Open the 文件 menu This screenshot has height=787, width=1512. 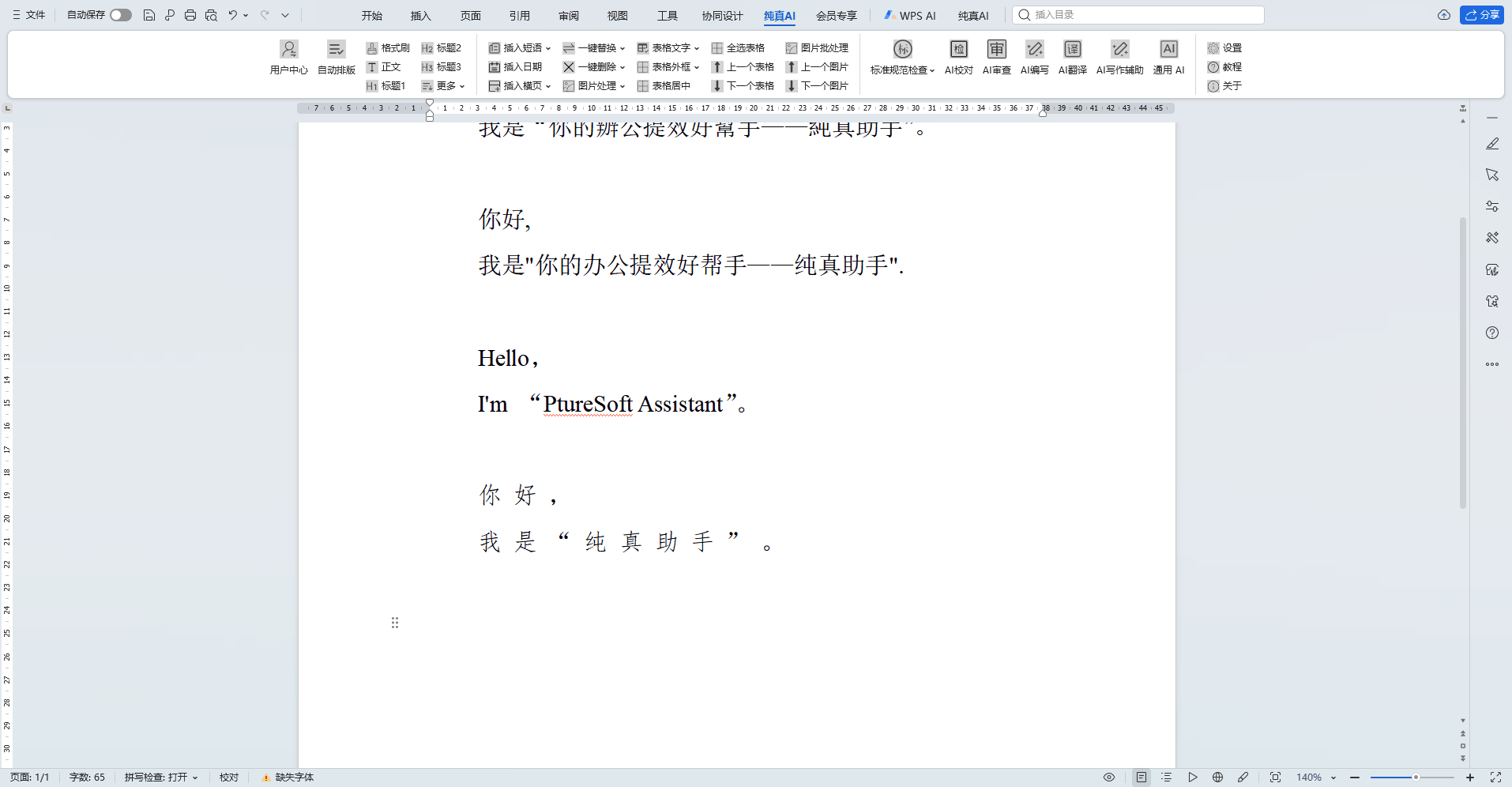coord(29,15)
